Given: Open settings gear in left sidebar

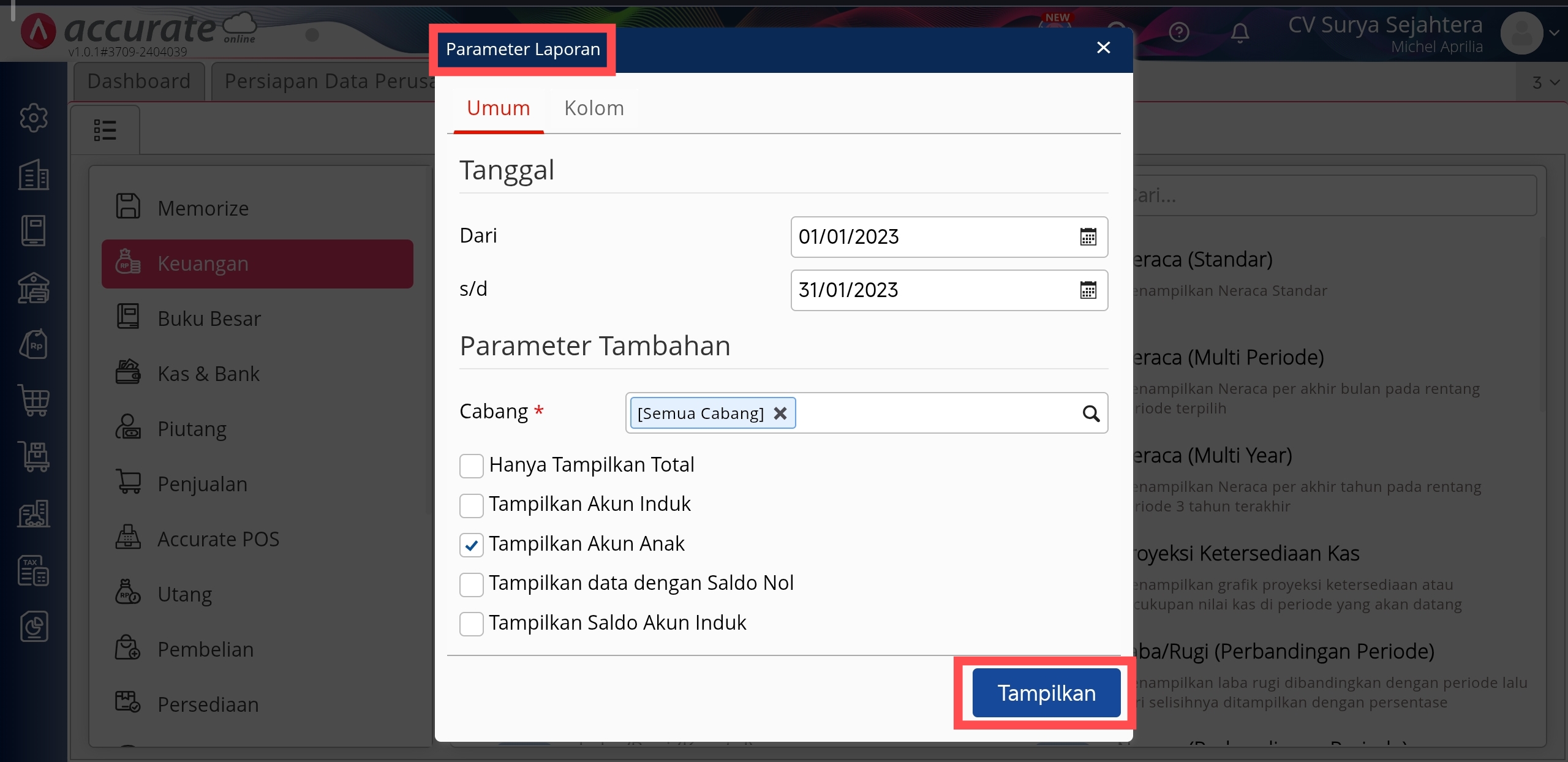Looking at the screenshot, I should tap(34, 118).
